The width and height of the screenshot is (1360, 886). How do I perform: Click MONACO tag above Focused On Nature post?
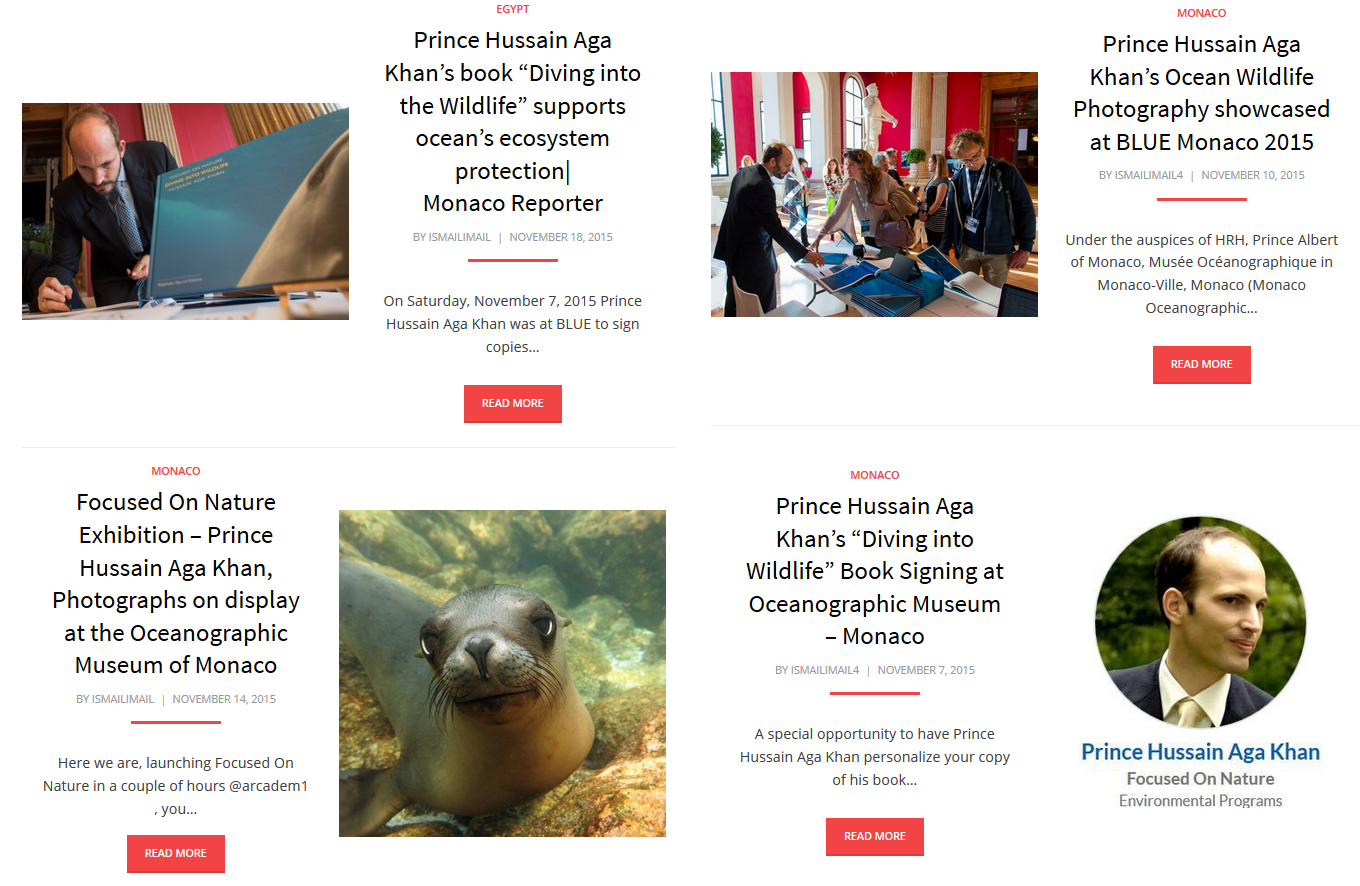[175, 471]
